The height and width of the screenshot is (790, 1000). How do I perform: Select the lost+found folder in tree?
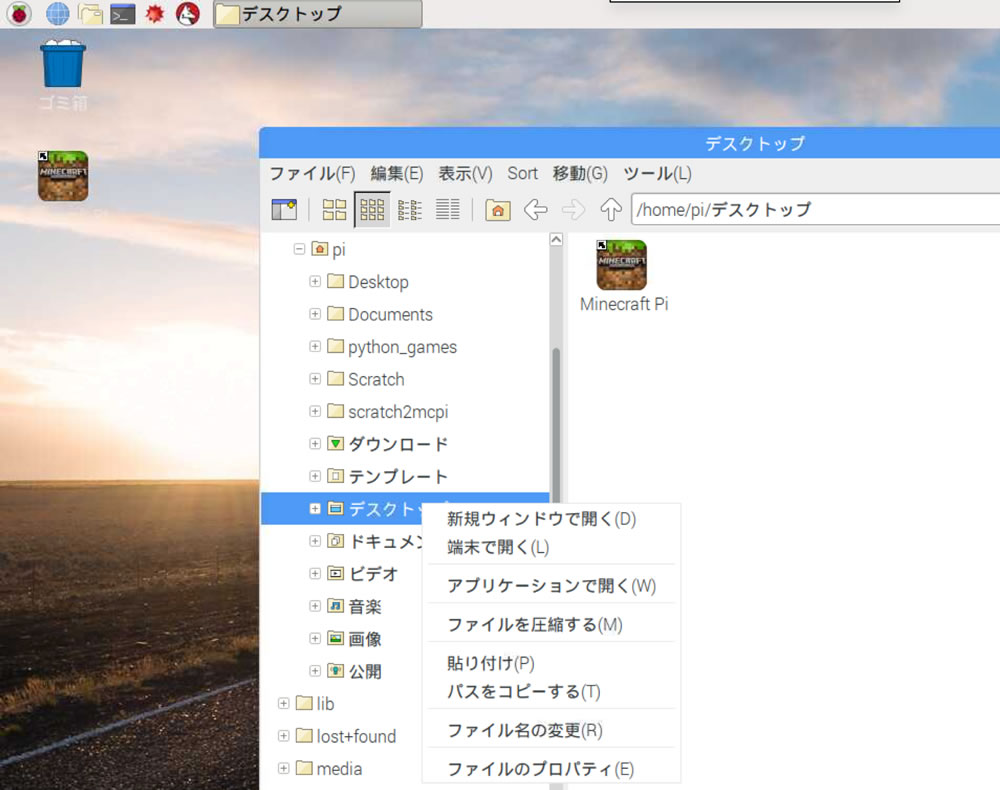point(346,736)
